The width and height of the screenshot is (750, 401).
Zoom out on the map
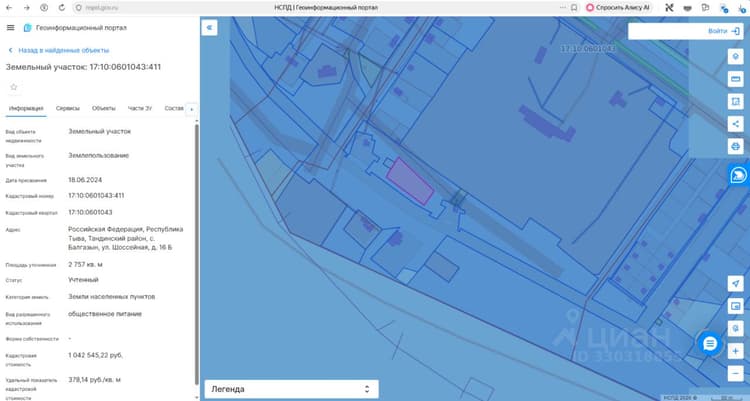(735, 373)
